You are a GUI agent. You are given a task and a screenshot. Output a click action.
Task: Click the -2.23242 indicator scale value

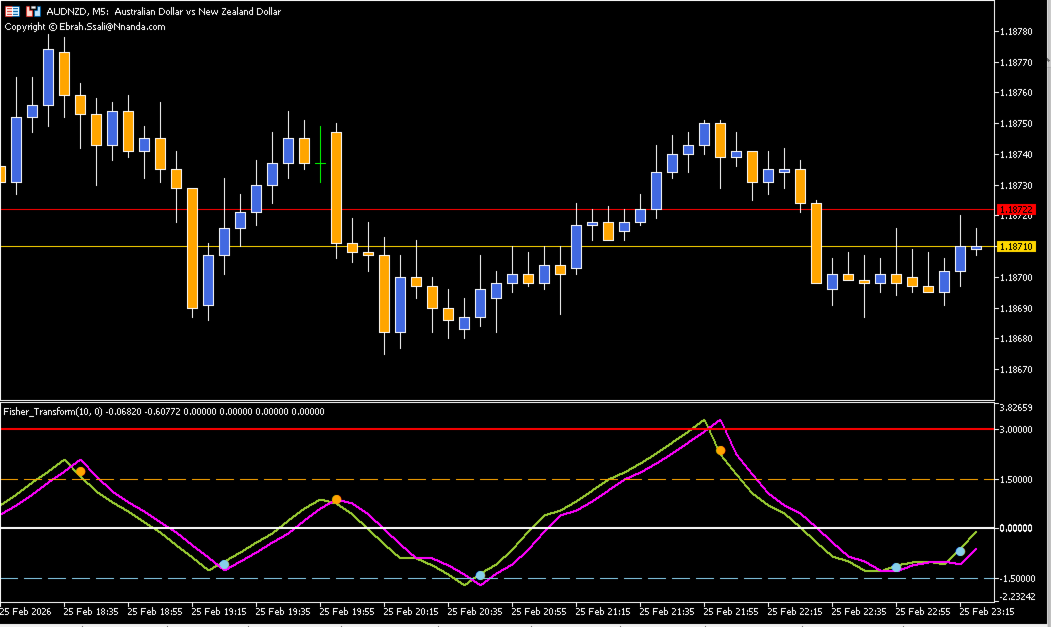point(1017,597)
